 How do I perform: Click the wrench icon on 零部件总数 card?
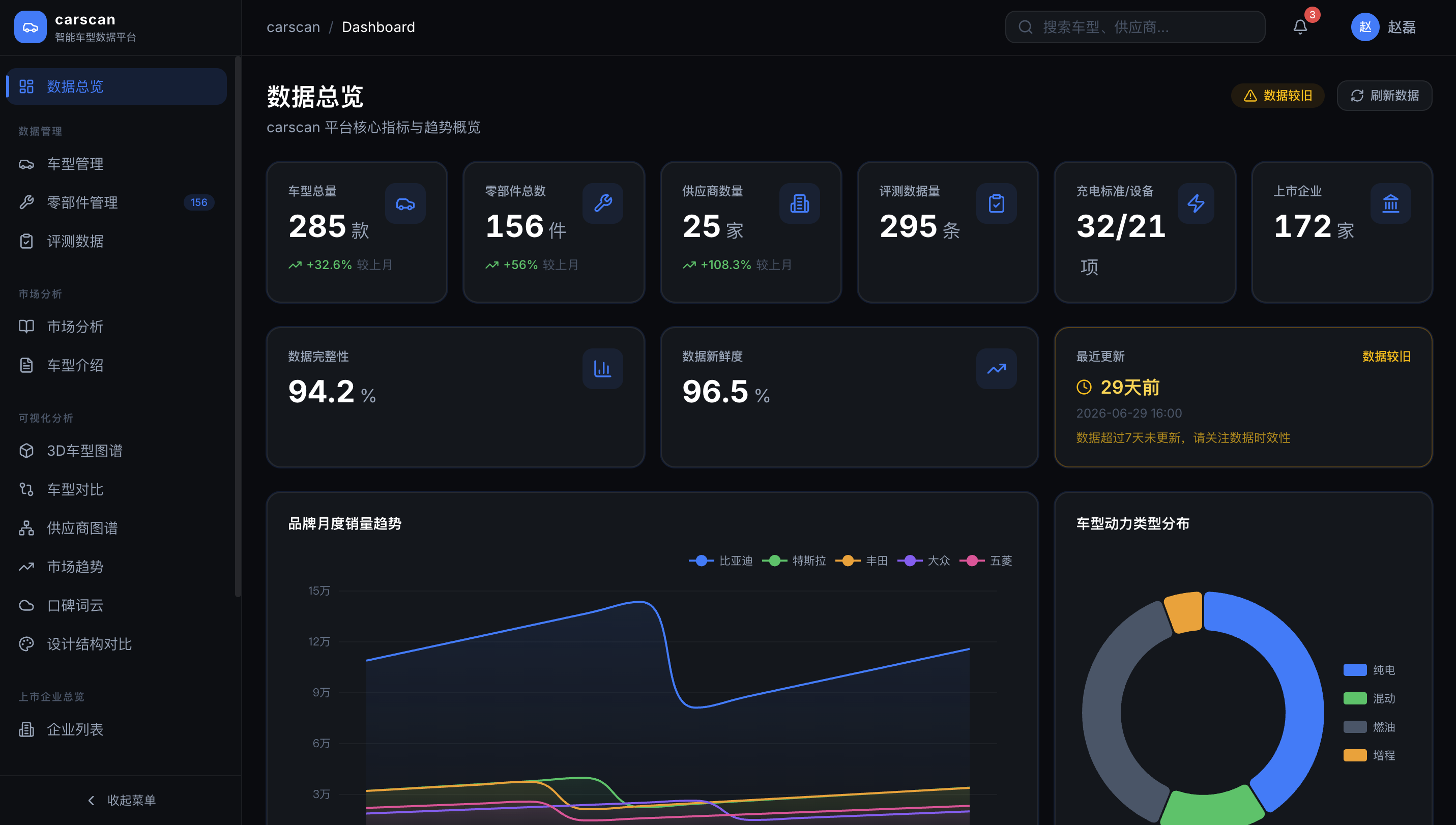coord(602,203)
